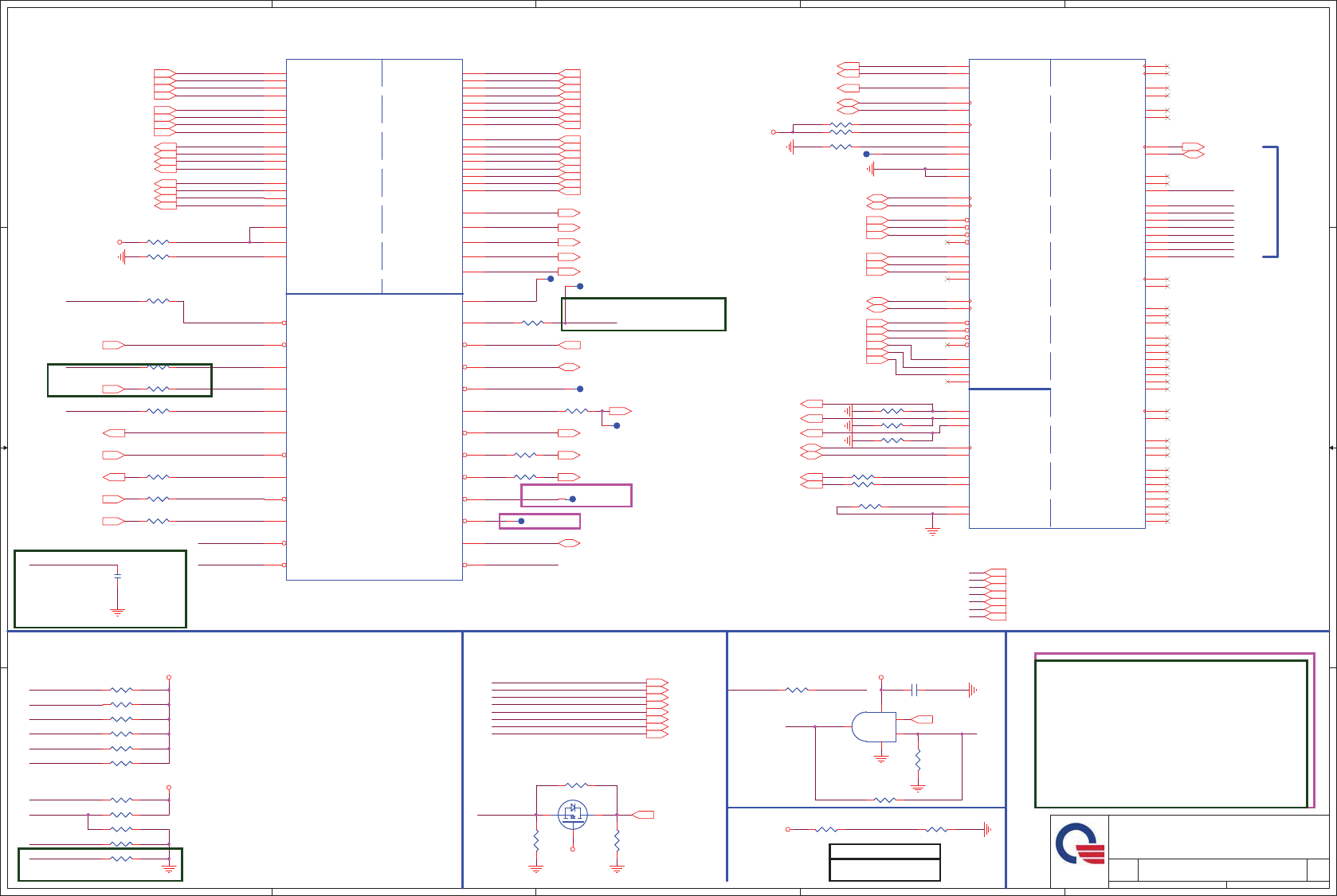Viewport: 1337px width, 896px height.
Task: Click the red-and-blue company logo
Action: 1080,844
